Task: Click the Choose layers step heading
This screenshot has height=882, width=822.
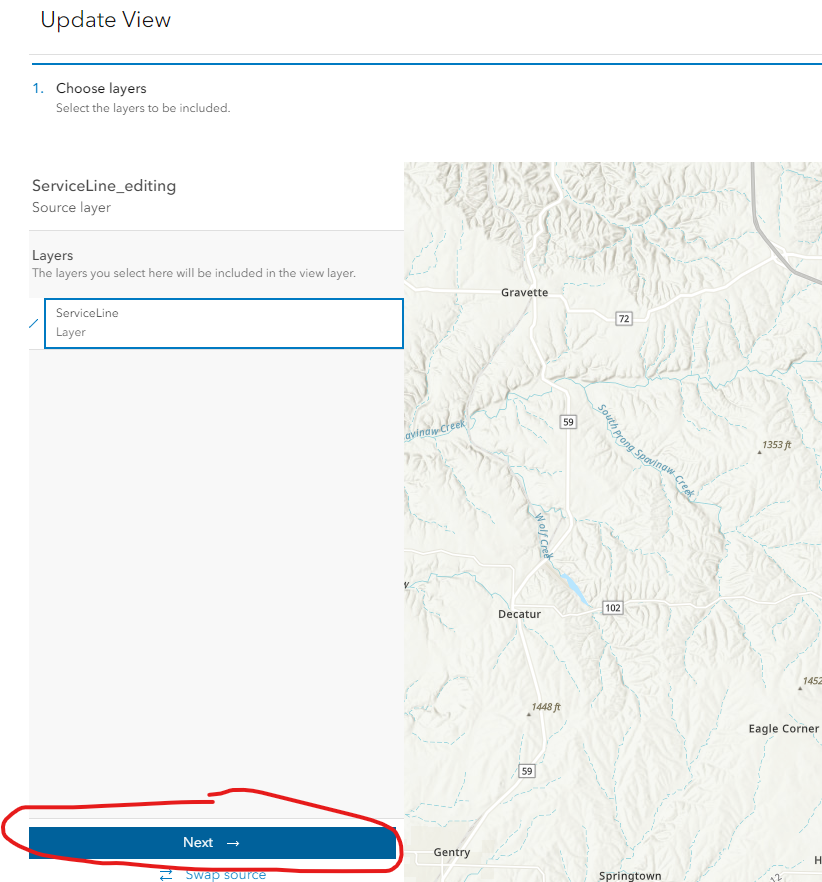Action: click(x=101, y=88)
